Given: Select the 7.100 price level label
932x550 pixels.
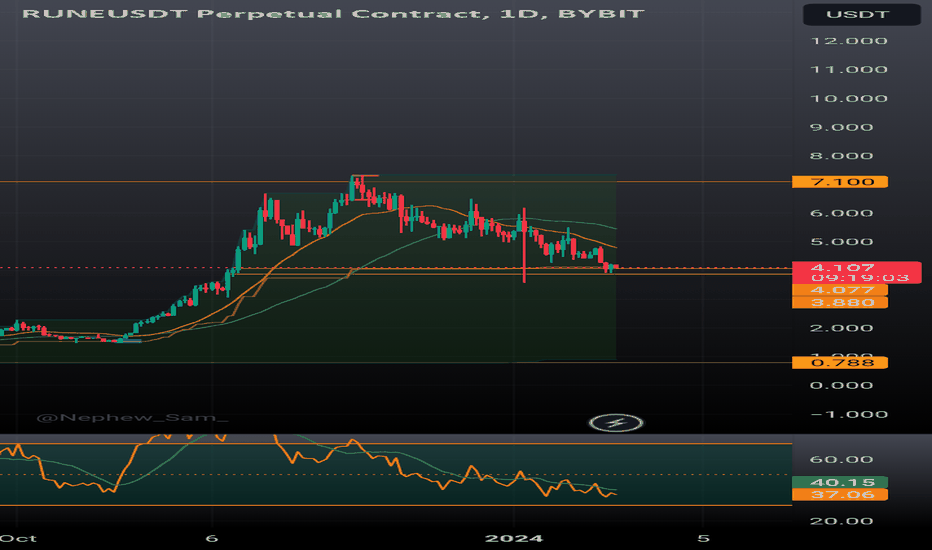Looking at the screenshot, I should pos(840,182).
